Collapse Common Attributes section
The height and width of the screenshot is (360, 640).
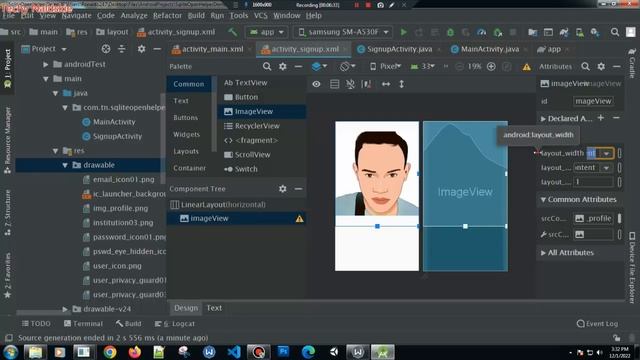point(543,200)
